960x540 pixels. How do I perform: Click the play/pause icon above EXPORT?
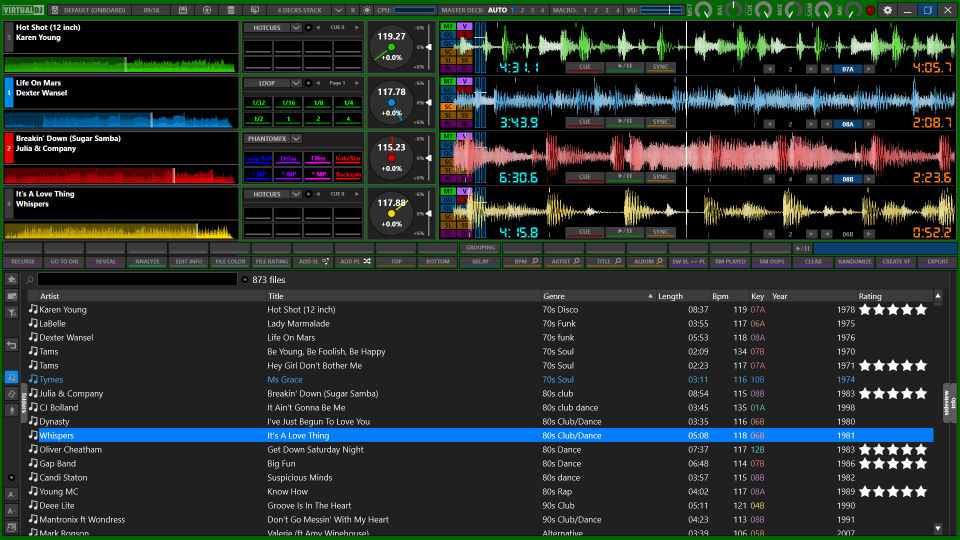803,248
